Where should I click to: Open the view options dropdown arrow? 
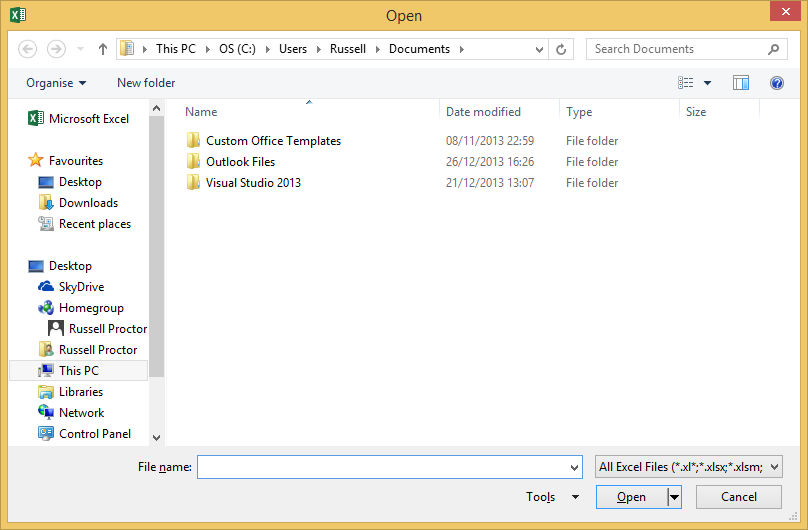point(708,83)
